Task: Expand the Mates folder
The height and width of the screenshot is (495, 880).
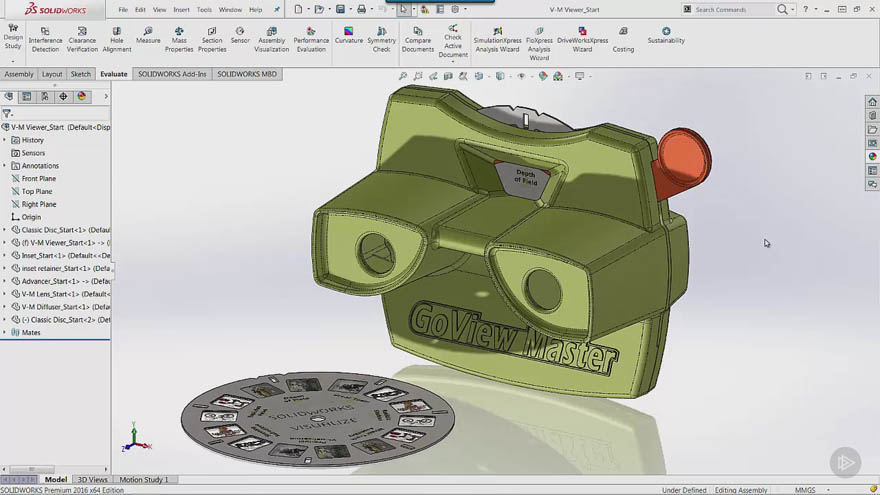Action: [x=4, y=332]
